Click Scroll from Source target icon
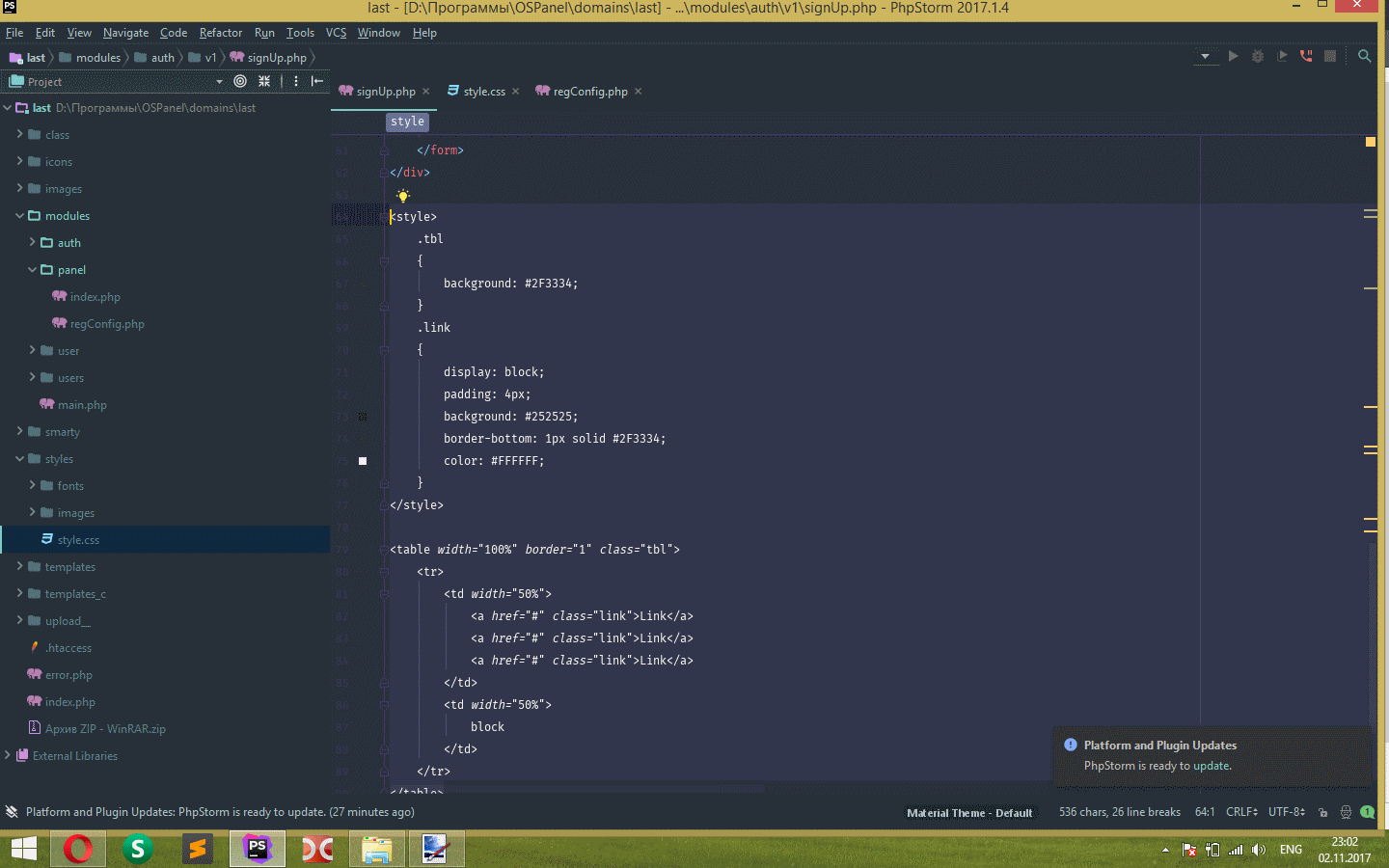The width and height of the screenshot is (1389, 868). (x=240, y=81)
